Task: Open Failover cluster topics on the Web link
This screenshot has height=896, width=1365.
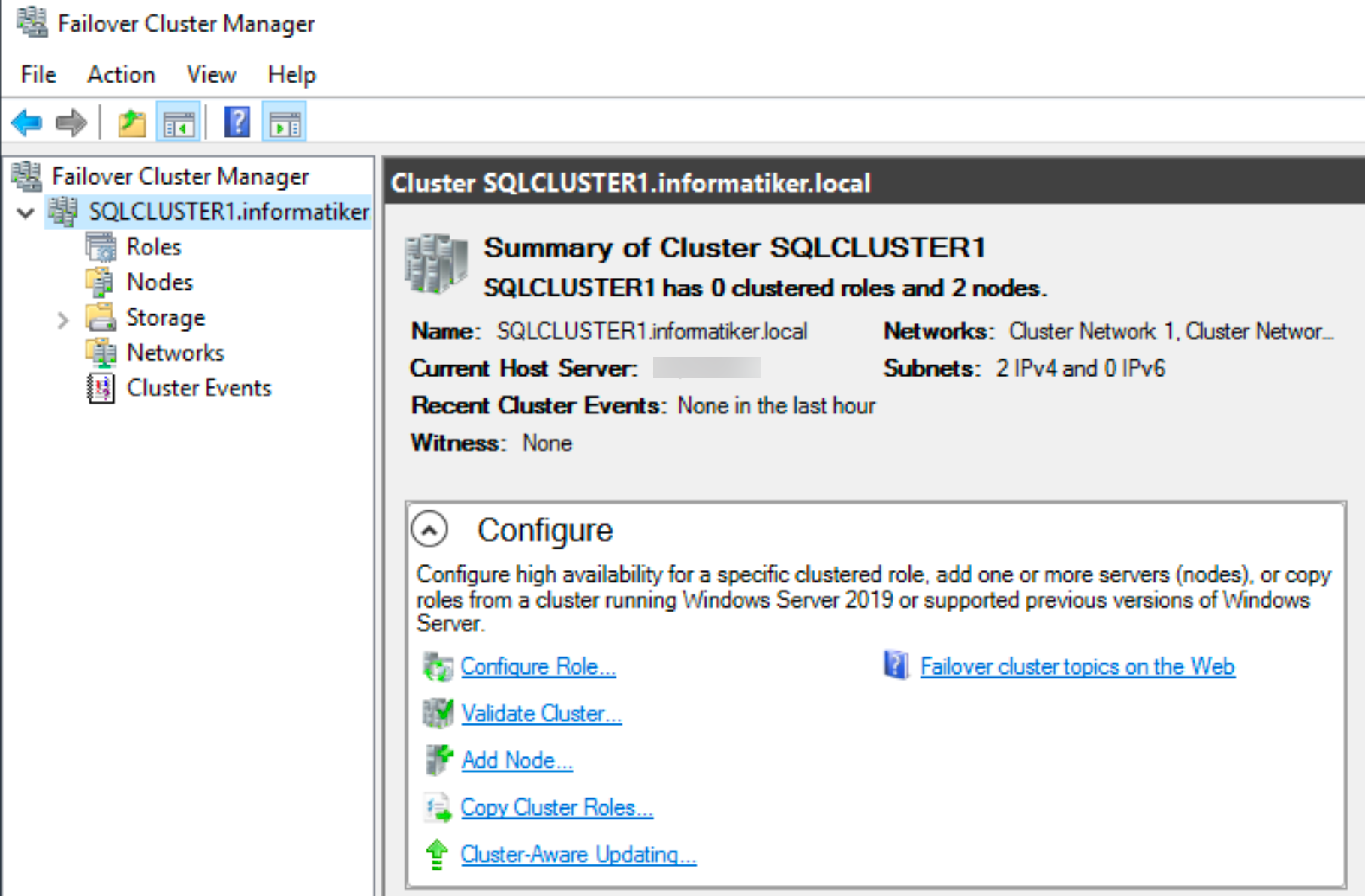Action: (x=1077, y=666)
